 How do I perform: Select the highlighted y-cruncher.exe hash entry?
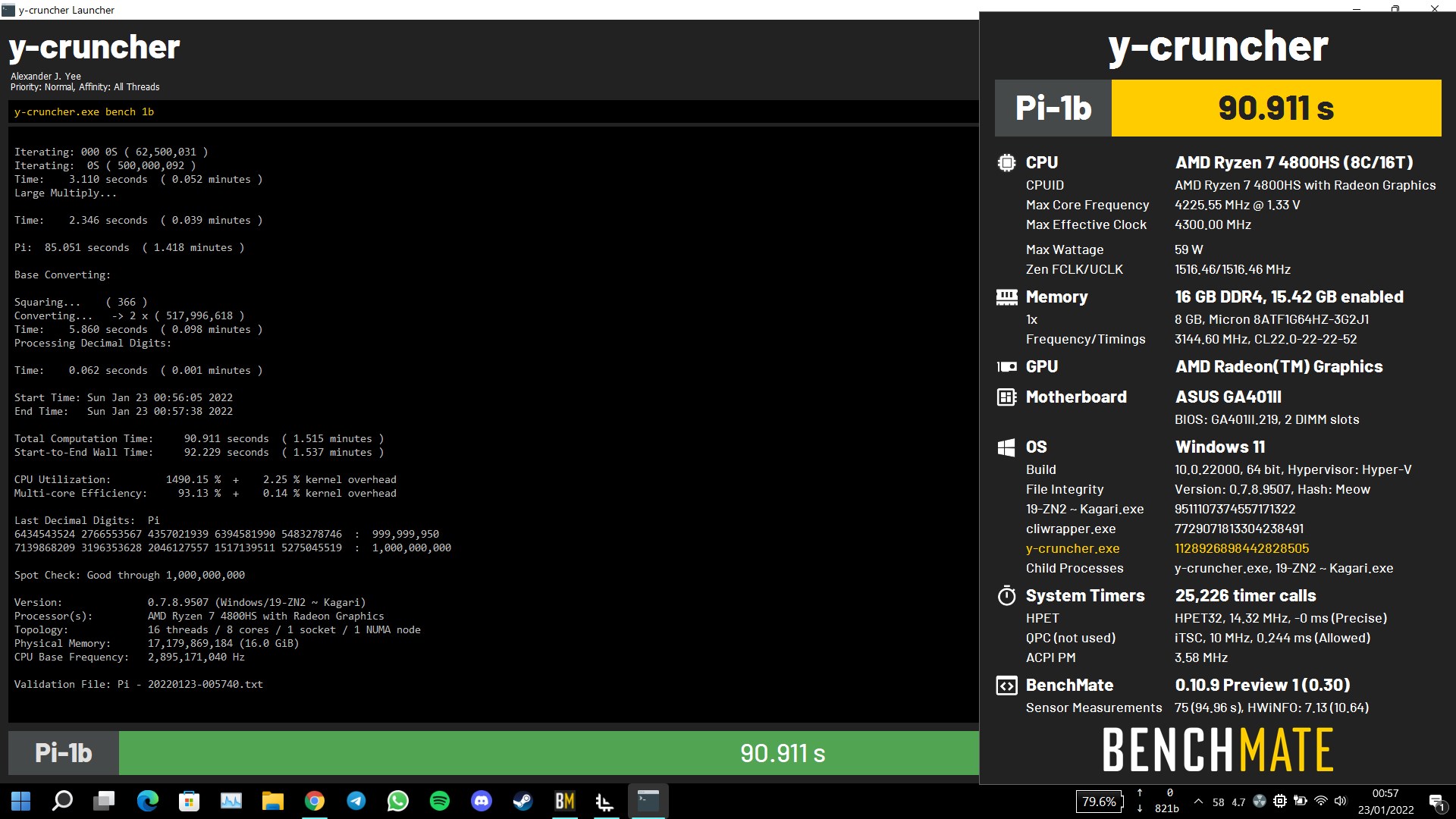point(1073,548)
